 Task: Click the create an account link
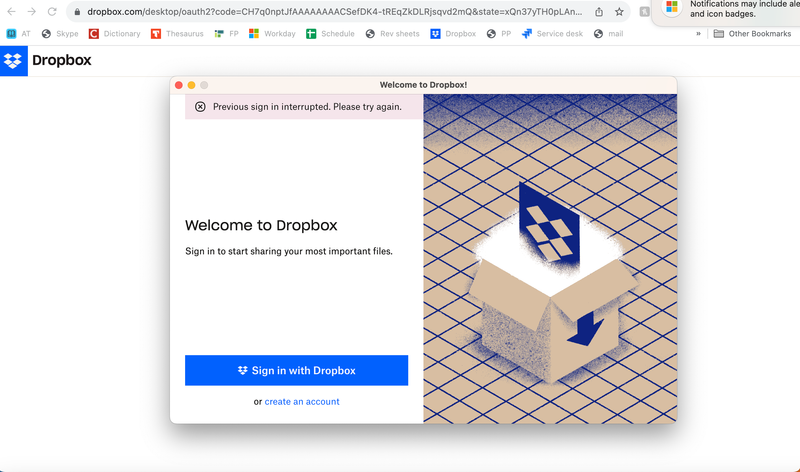point(302,402)
